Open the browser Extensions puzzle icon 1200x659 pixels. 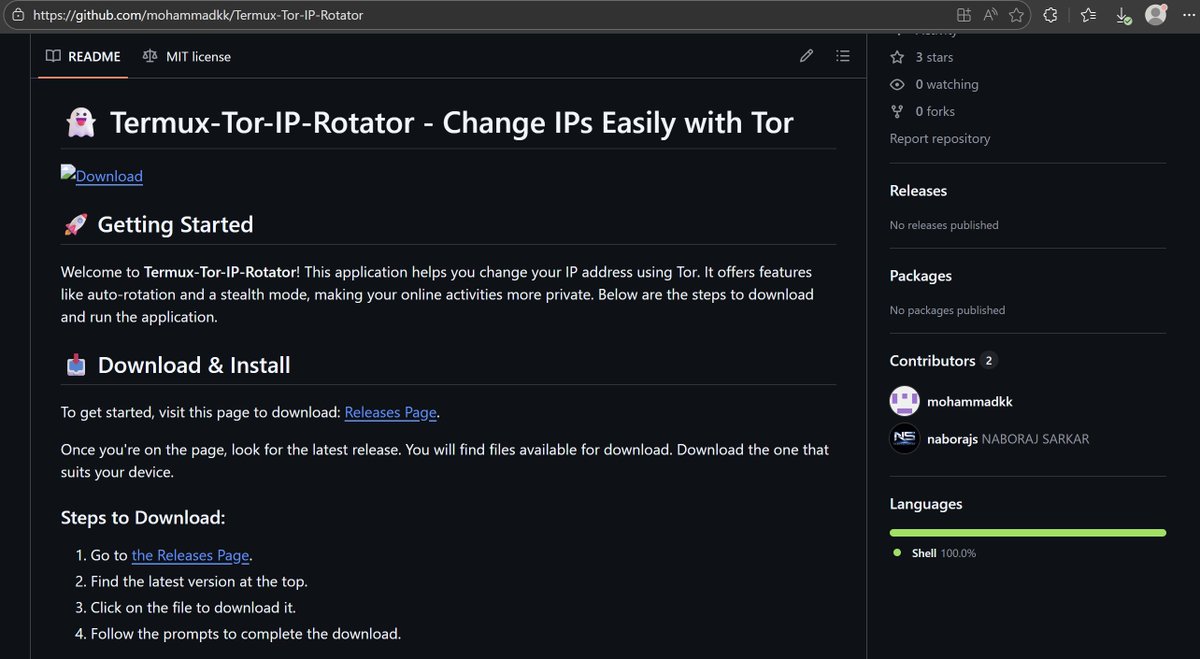click(1050, 15)
